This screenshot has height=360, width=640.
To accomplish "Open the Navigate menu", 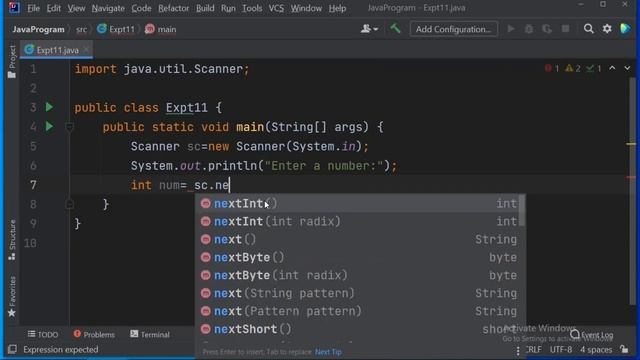I will point(108,8).
